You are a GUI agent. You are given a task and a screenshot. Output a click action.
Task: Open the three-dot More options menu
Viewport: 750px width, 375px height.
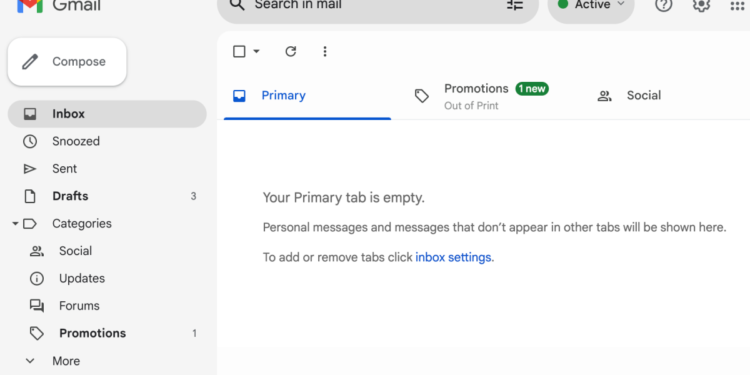[x=325, y=51]
